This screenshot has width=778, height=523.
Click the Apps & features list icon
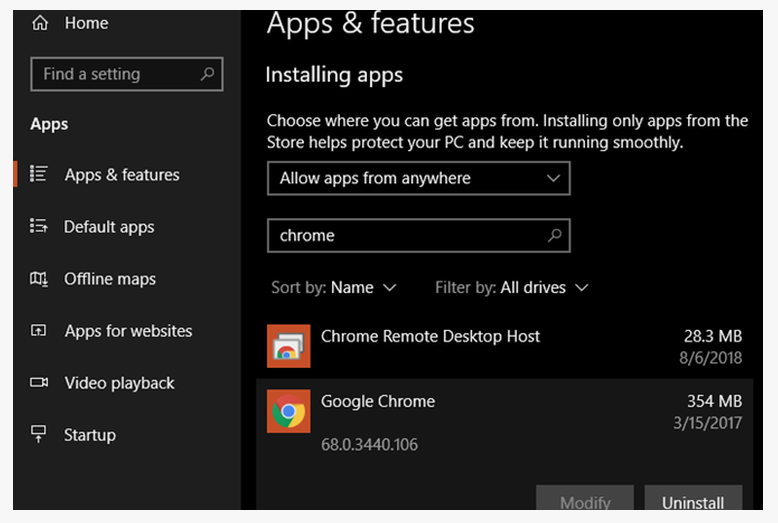coord(39,174)
